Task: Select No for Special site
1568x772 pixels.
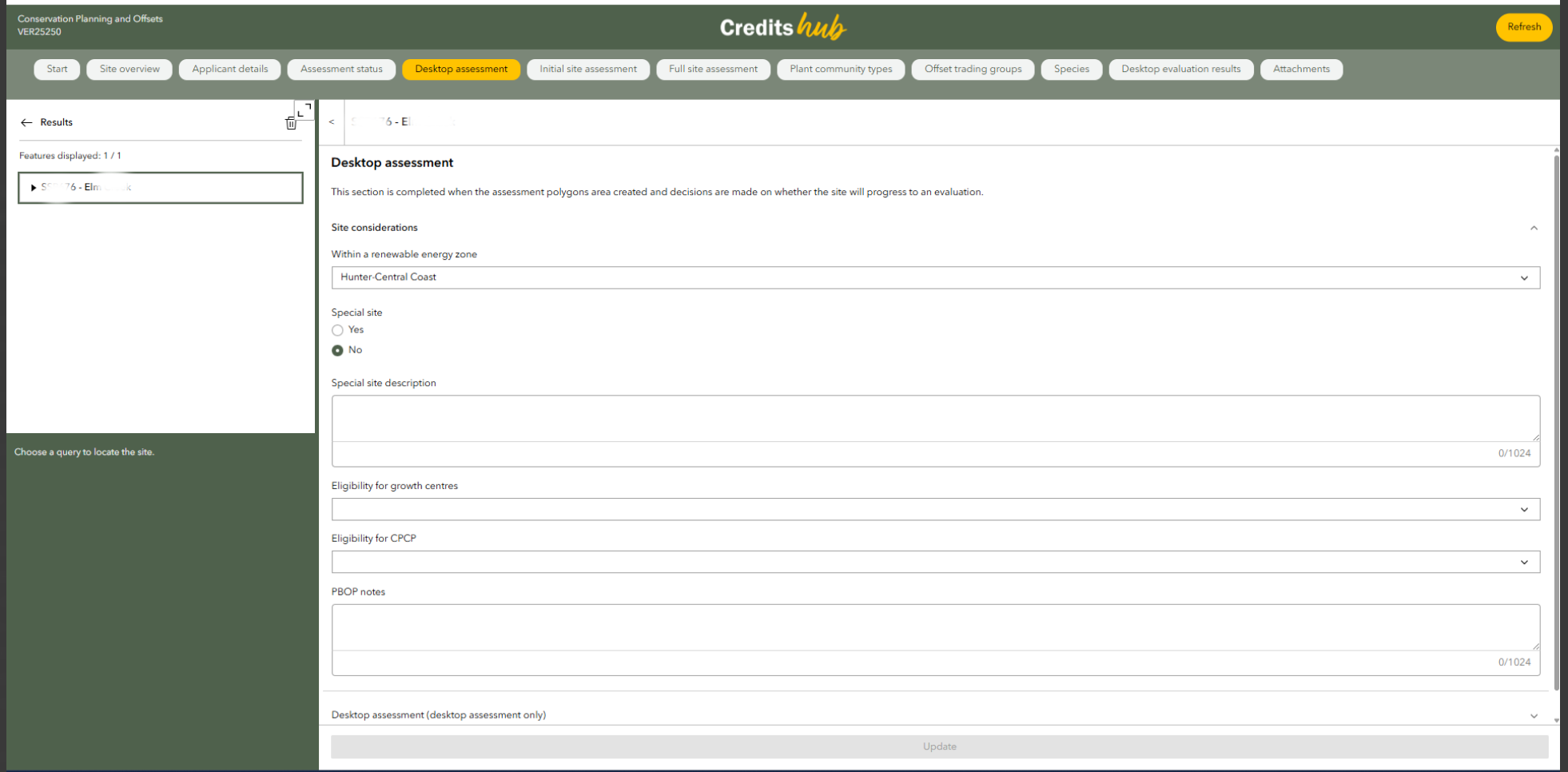Action: [x=337, y=350]
